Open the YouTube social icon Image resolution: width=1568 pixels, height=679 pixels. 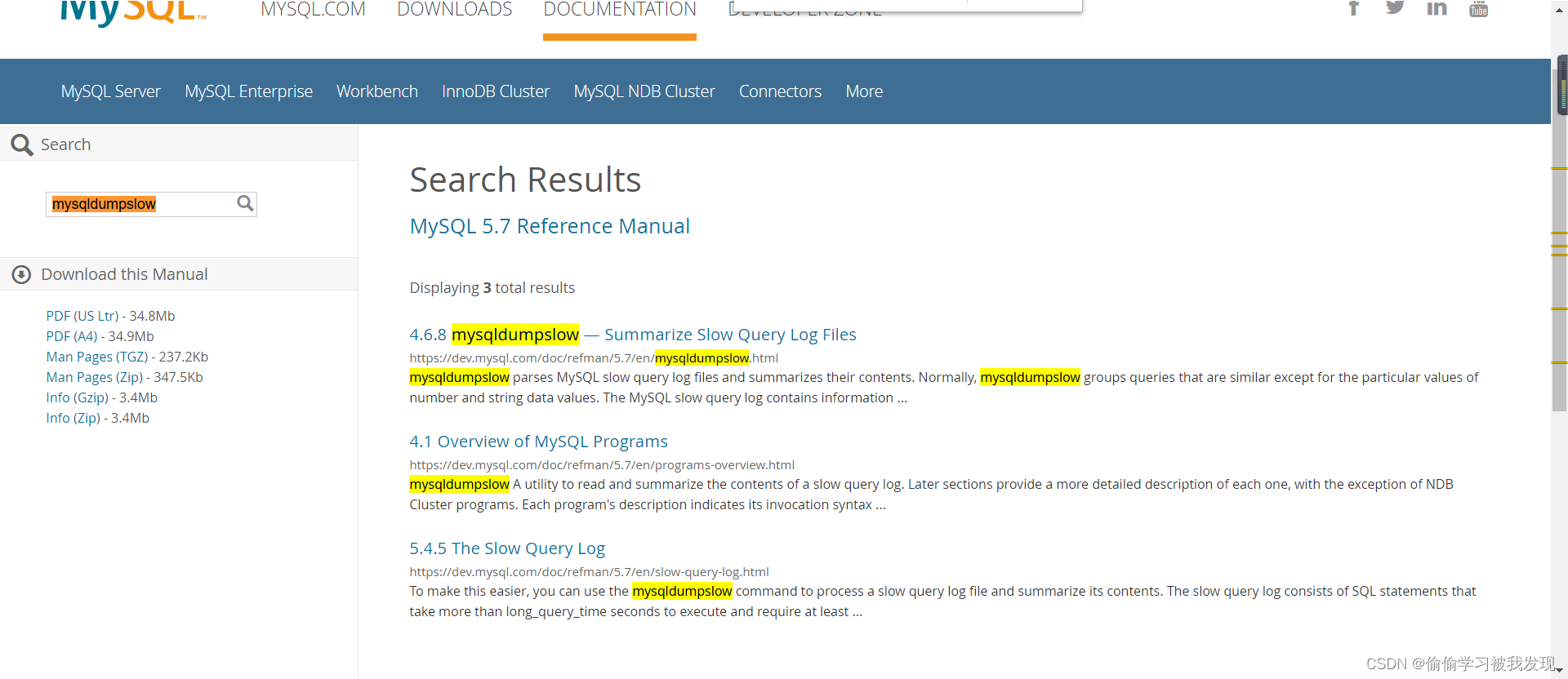coord(1478,8)
